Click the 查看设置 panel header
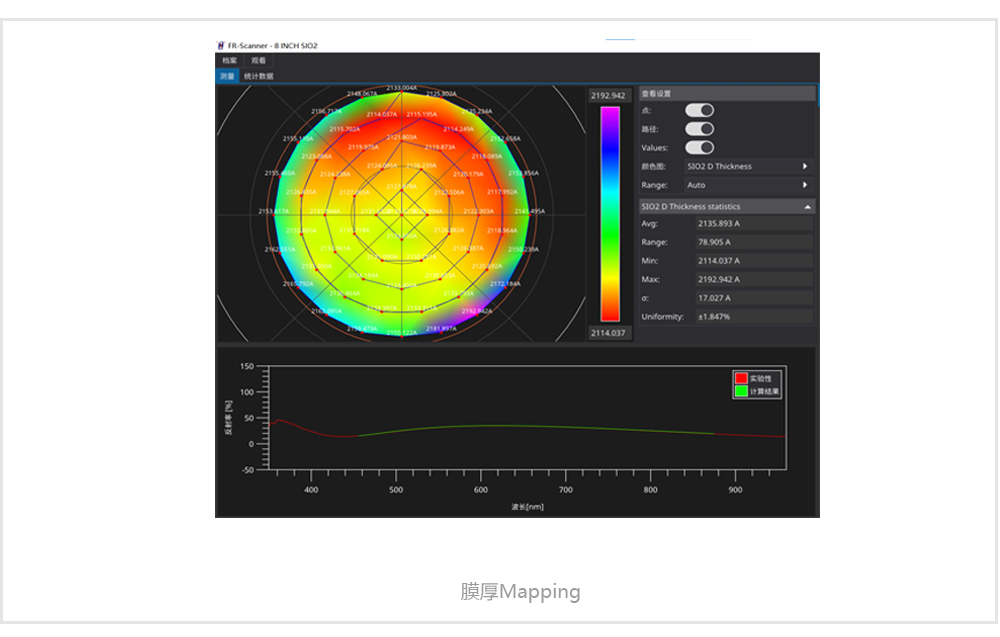The height and width of the screenshot is (637, 1000). point(727,93)
